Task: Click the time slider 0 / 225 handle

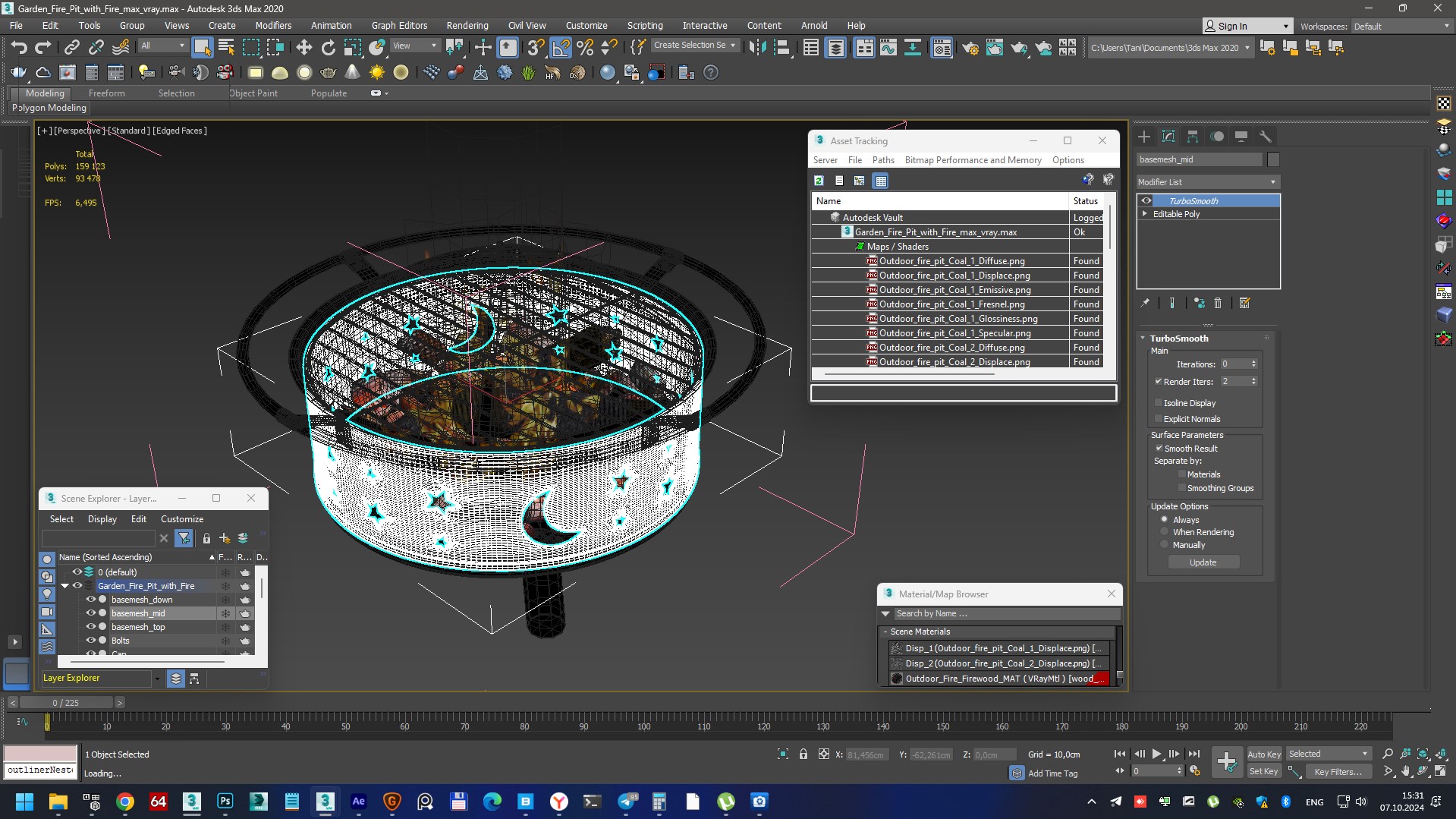Action: pyautogui.click(x=66, y=703)
